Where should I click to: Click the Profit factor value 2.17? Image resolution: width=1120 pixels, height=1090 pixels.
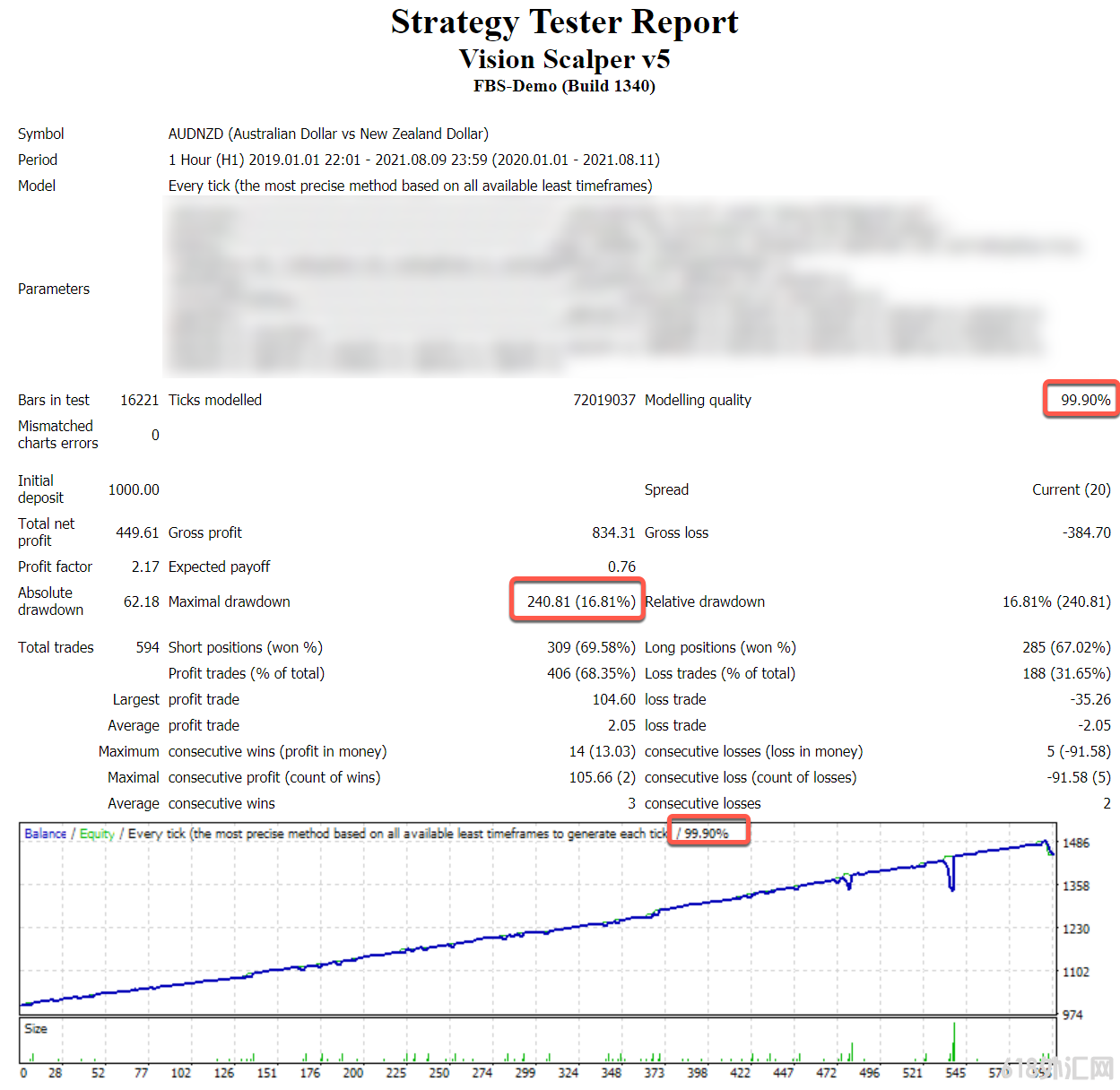(x=145, y=567)
